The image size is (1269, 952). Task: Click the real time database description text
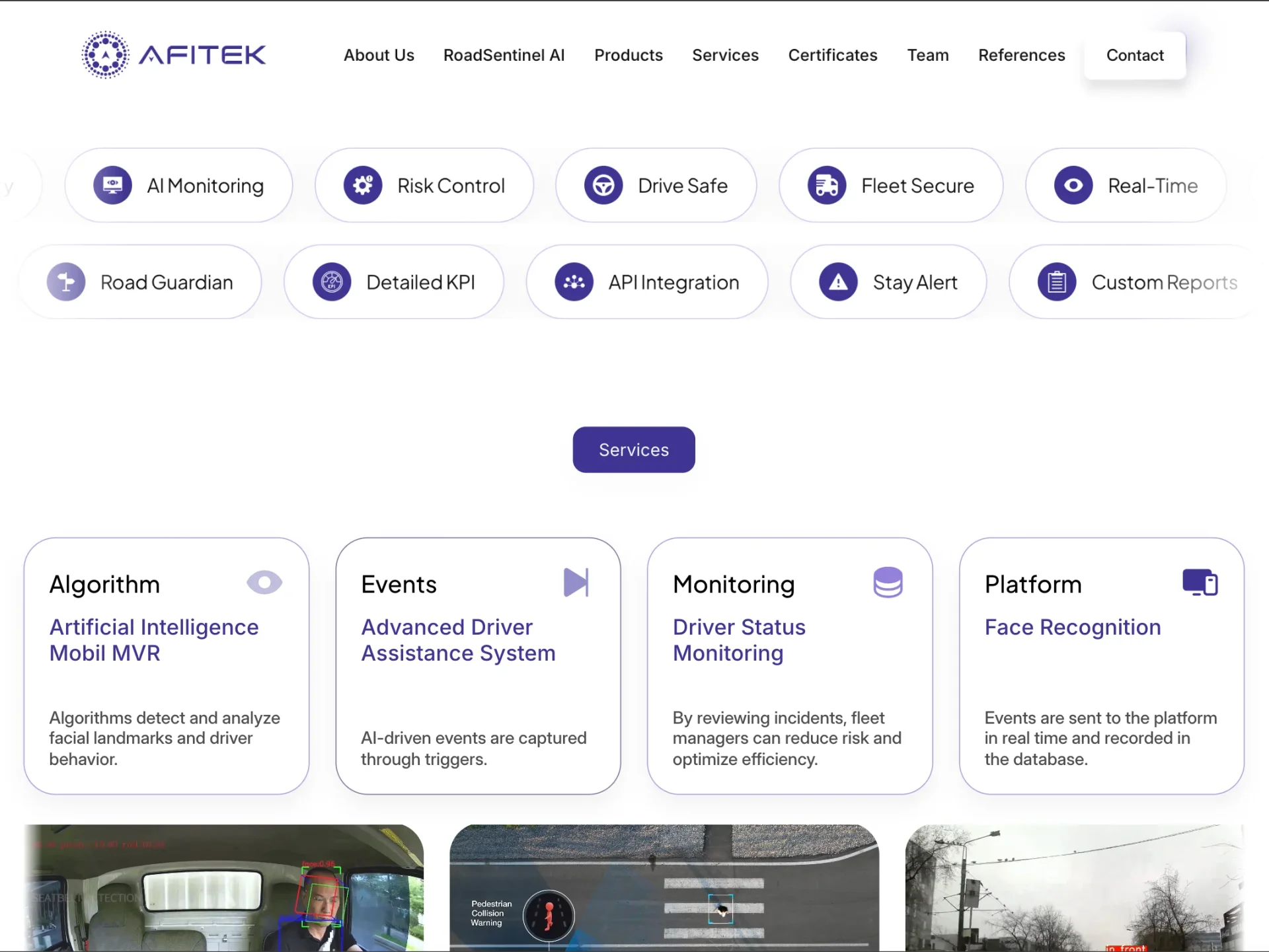coord(1100,739)
